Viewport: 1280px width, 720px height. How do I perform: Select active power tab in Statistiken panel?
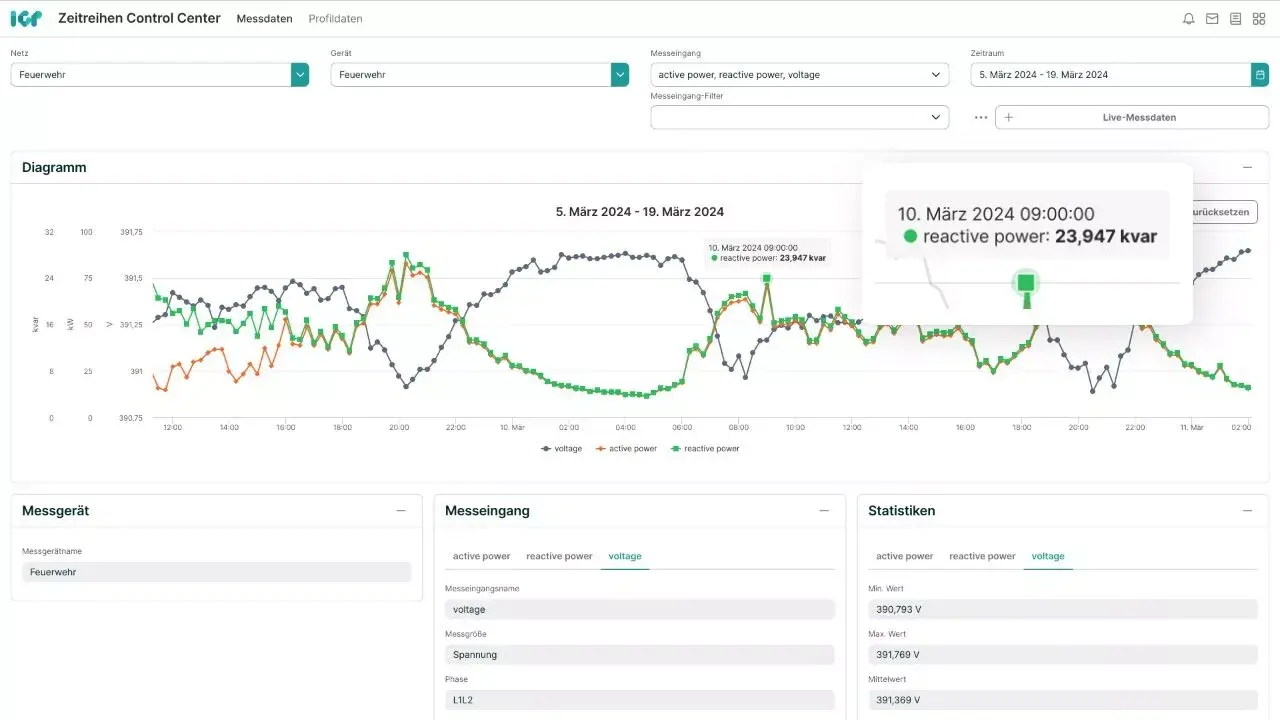pyautogui.click(x=904, y=556)
